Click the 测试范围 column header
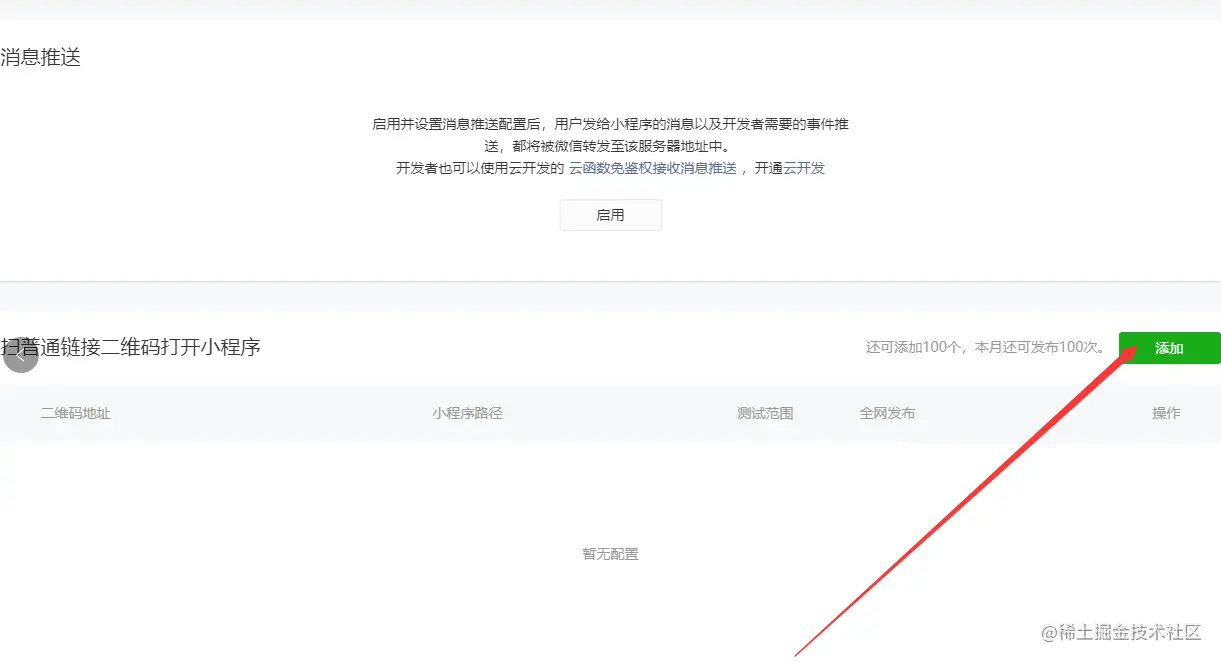1221x662 pixels. point(765,413)
